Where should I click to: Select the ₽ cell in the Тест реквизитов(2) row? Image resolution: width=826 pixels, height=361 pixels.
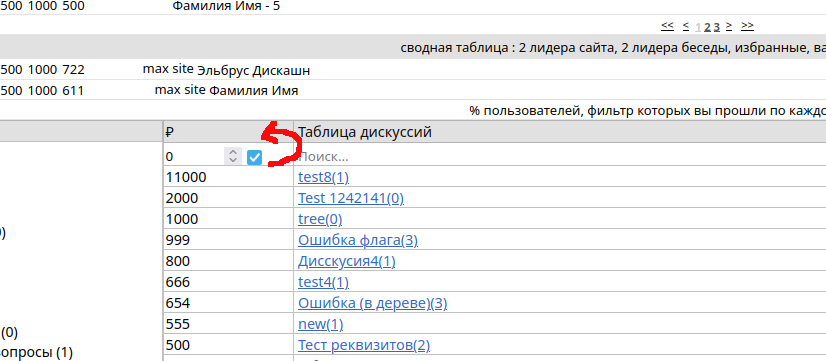228,345
